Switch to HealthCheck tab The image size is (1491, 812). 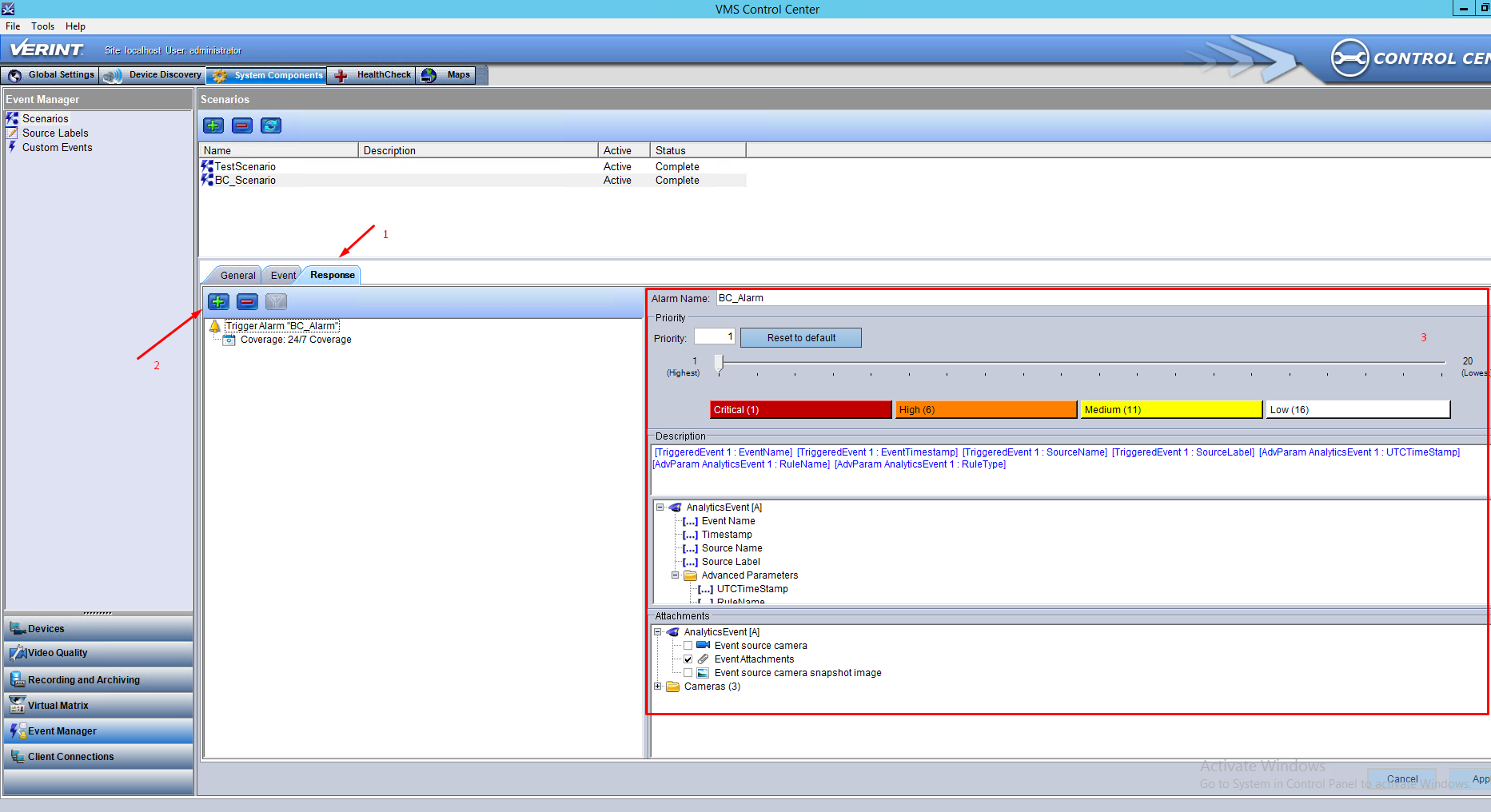coord(372,75)
